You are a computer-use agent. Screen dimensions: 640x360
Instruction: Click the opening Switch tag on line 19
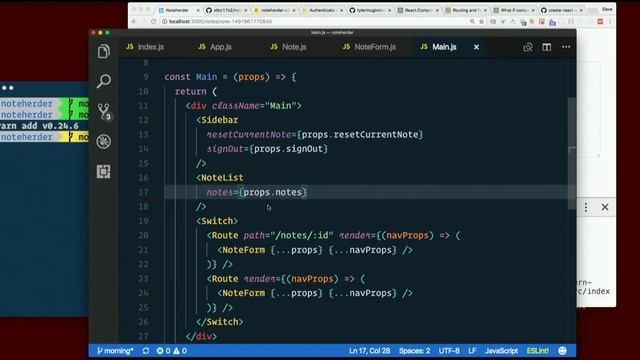[x=217, y=221]
